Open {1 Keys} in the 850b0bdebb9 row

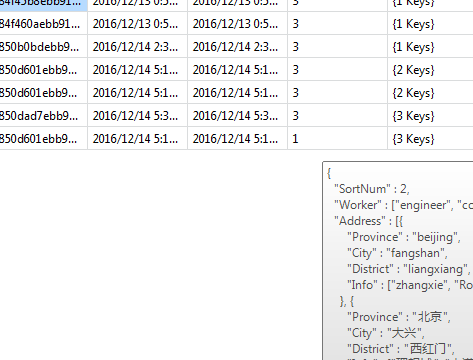point(430,47)
